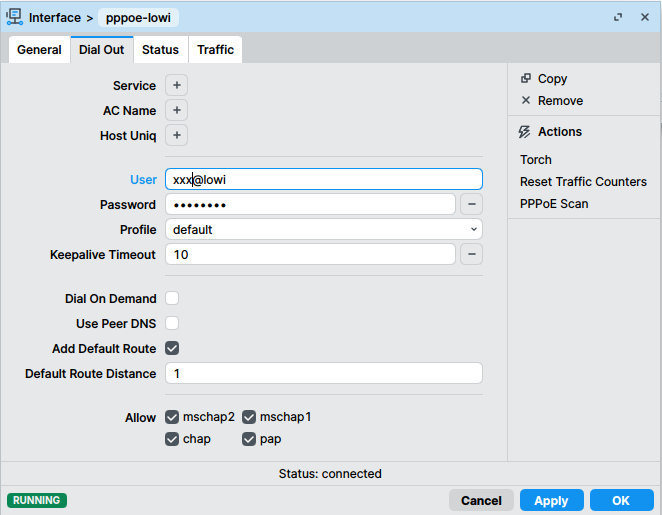662x515 pixels.
Task: Switch to the General tab
Action: click(39, 50)
